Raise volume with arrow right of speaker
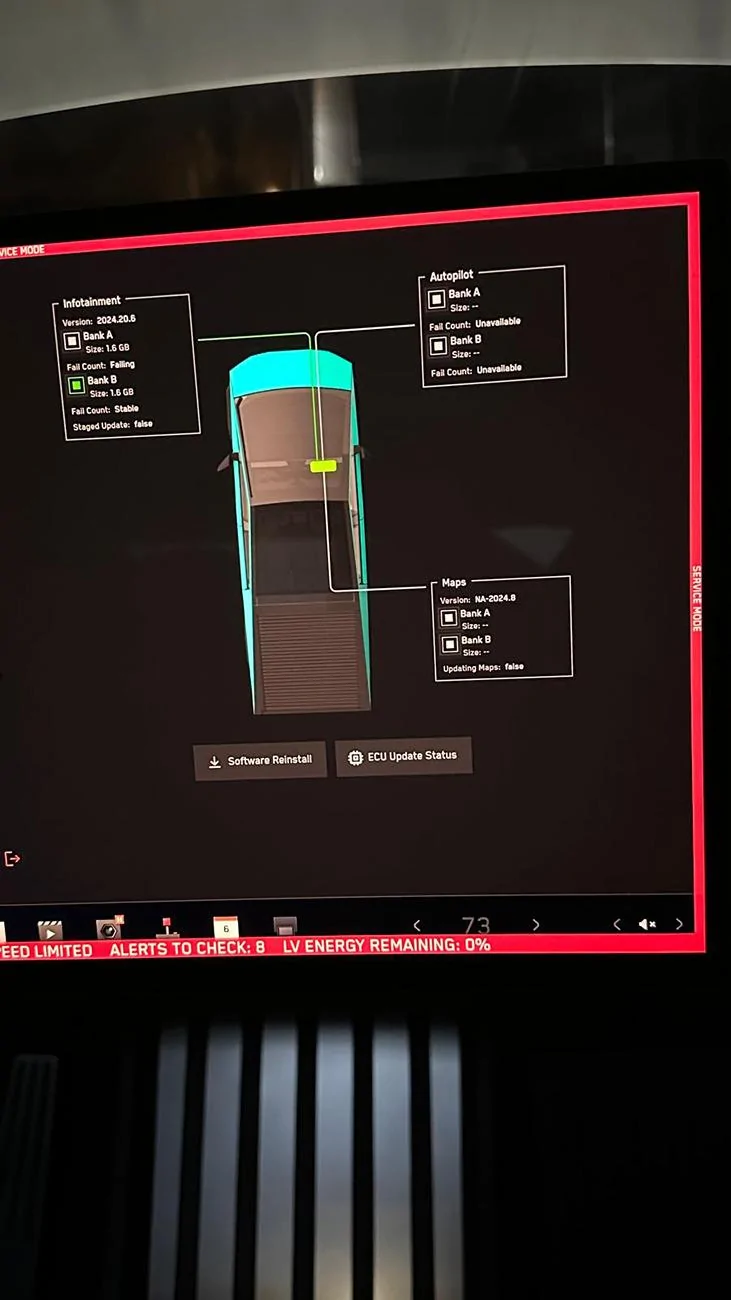 [x=680, y=924]
